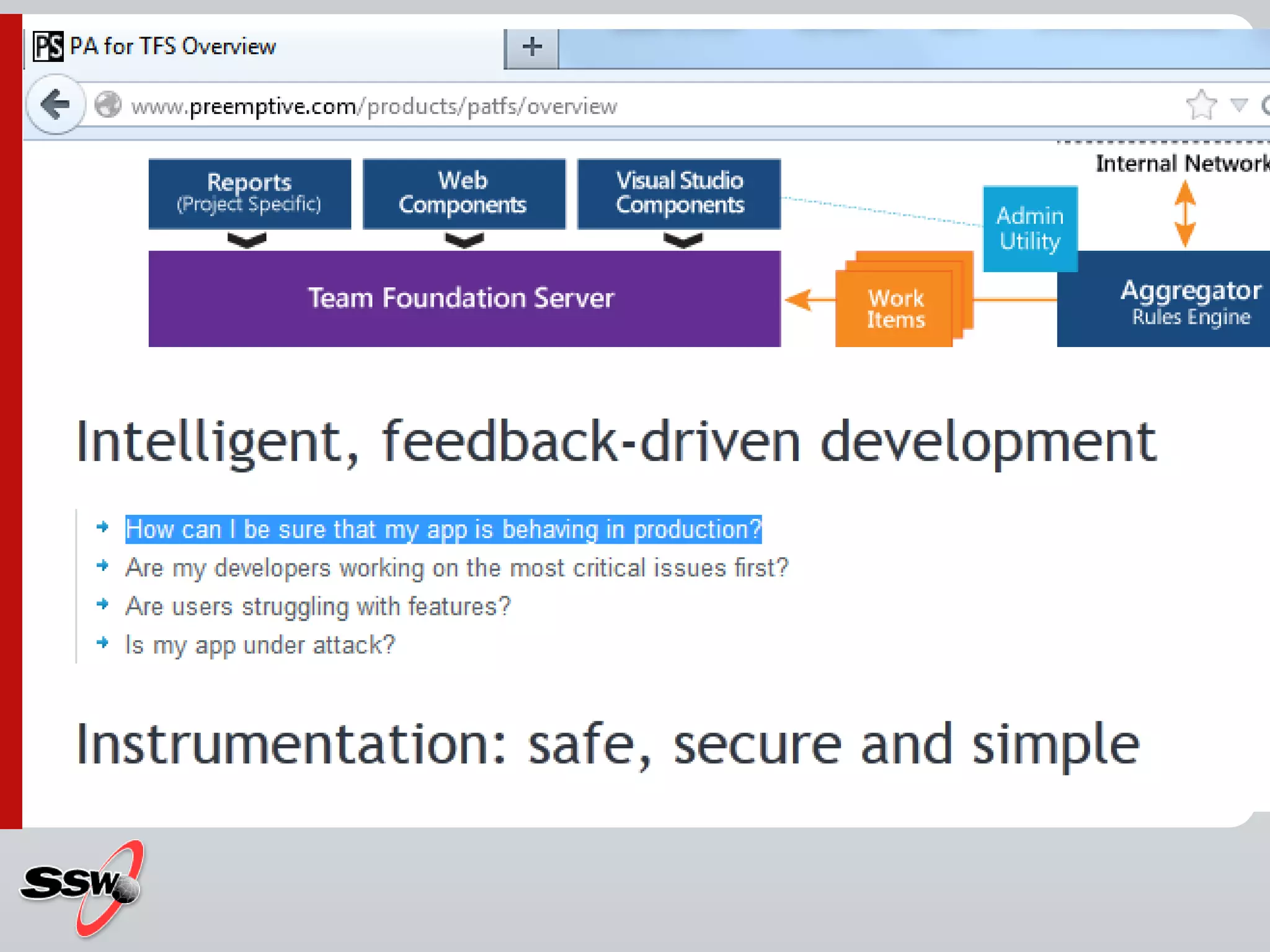
Task: Open new tab with plus button
Action: click(532, 47)
